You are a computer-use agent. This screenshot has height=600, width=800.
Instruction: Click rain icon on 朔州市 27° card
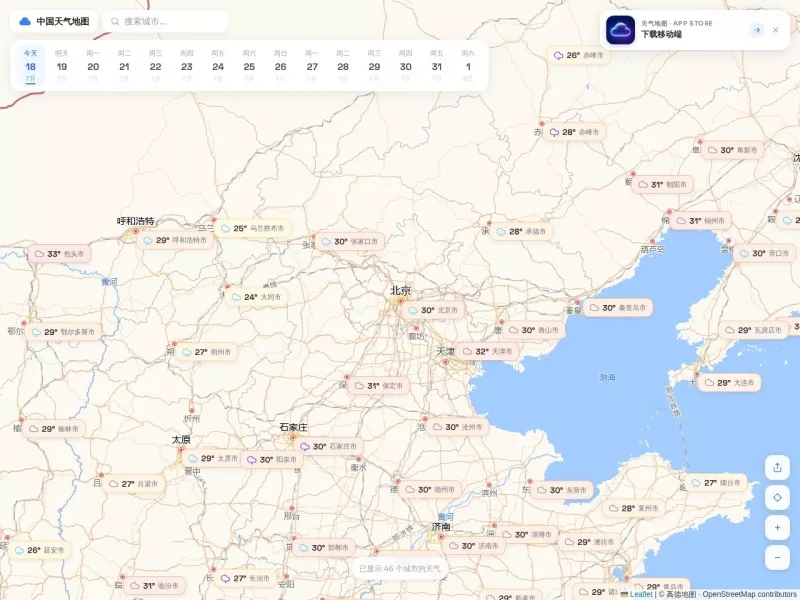[187, 352]
